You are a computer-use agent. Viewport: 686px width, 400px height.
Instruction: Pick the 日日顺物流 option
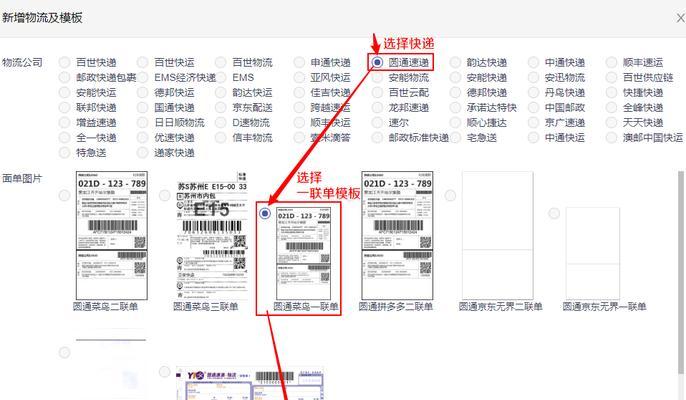[x=143, y=123]
